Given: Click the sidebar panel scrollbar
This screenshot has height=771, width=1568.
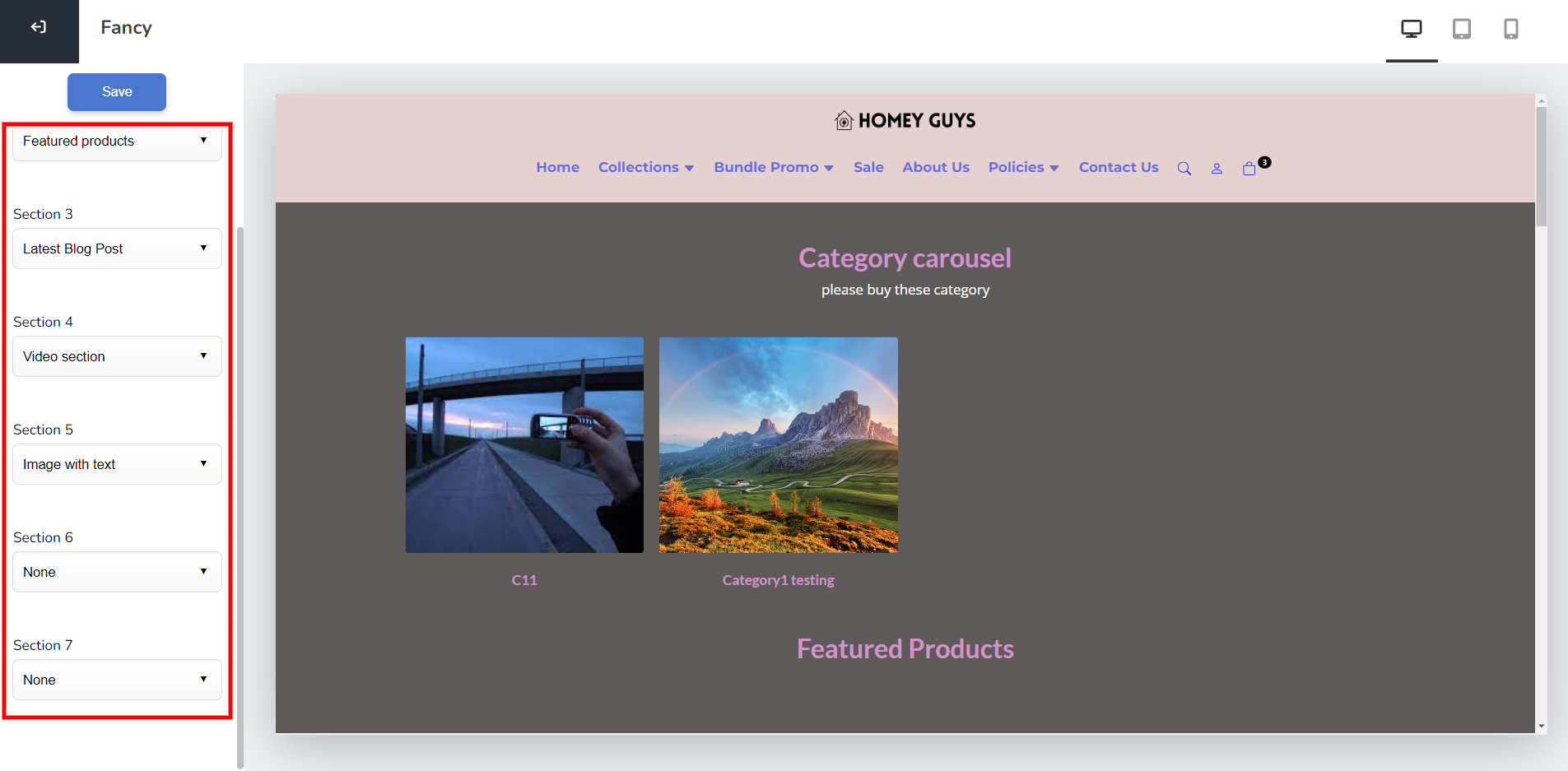Looking at the screenshot, I should (240, 498).
